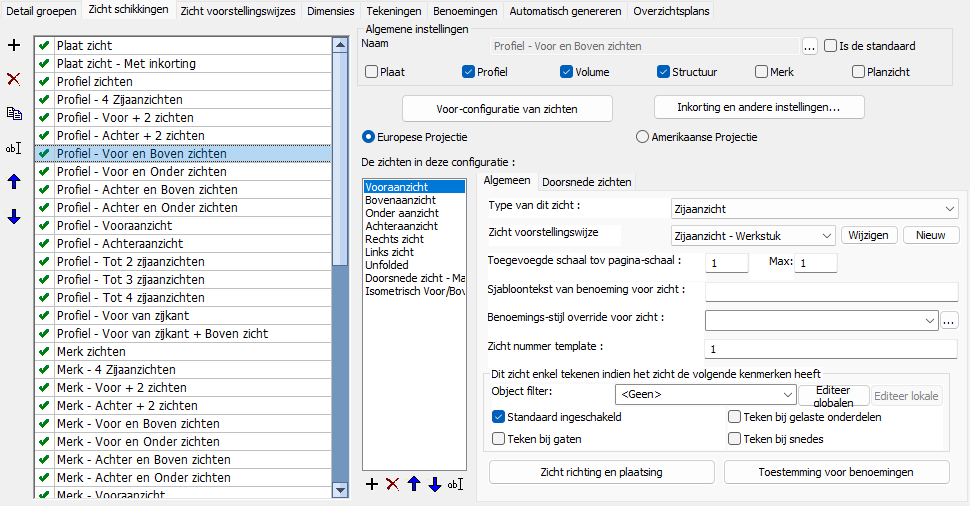Screen dimensions: 970x506
Task: Add a view using plus icon below views list
Action: 372,484
